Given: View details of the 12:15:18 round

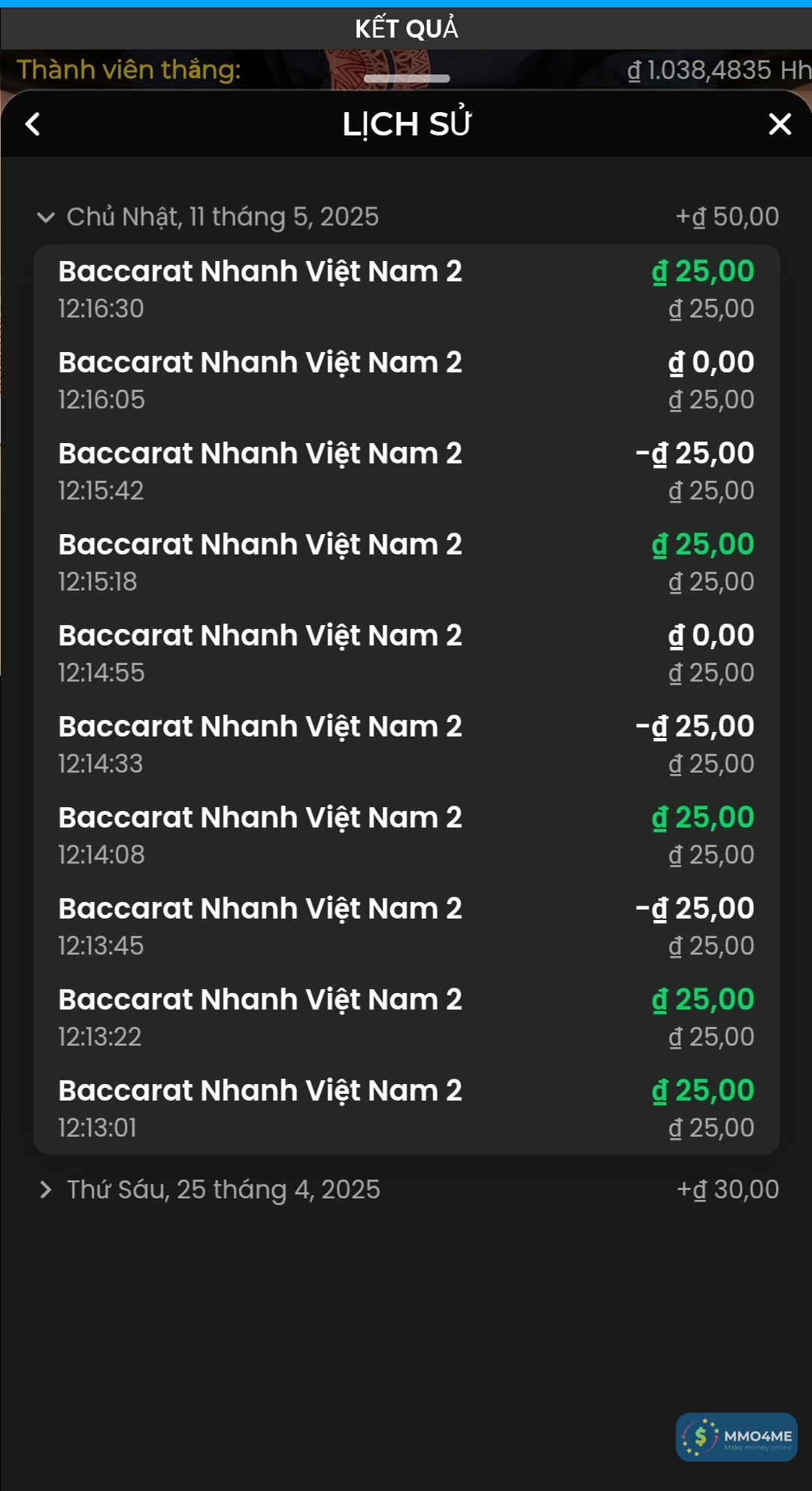Looking at the screenshot, I should coord(406,563).
